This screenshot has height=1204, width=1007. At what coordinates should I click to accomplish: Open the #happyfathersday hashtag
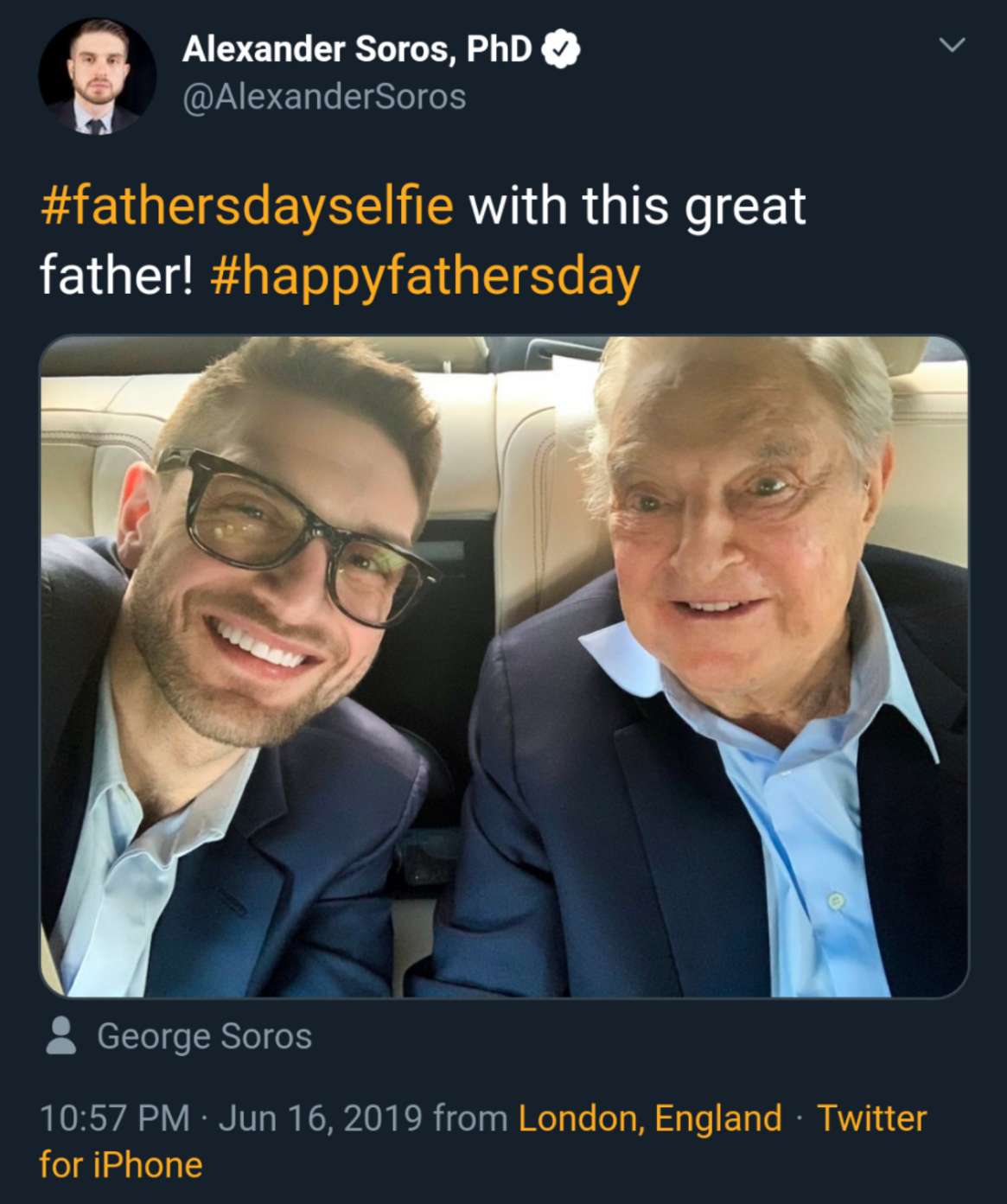pyautogui.click(x=424, y=277)
